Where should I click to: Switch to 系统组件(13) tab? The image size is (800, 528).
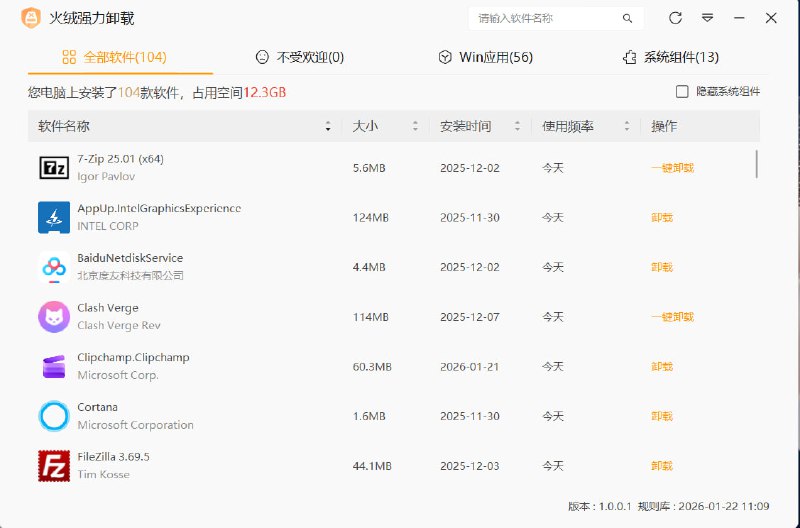point(670,57)
